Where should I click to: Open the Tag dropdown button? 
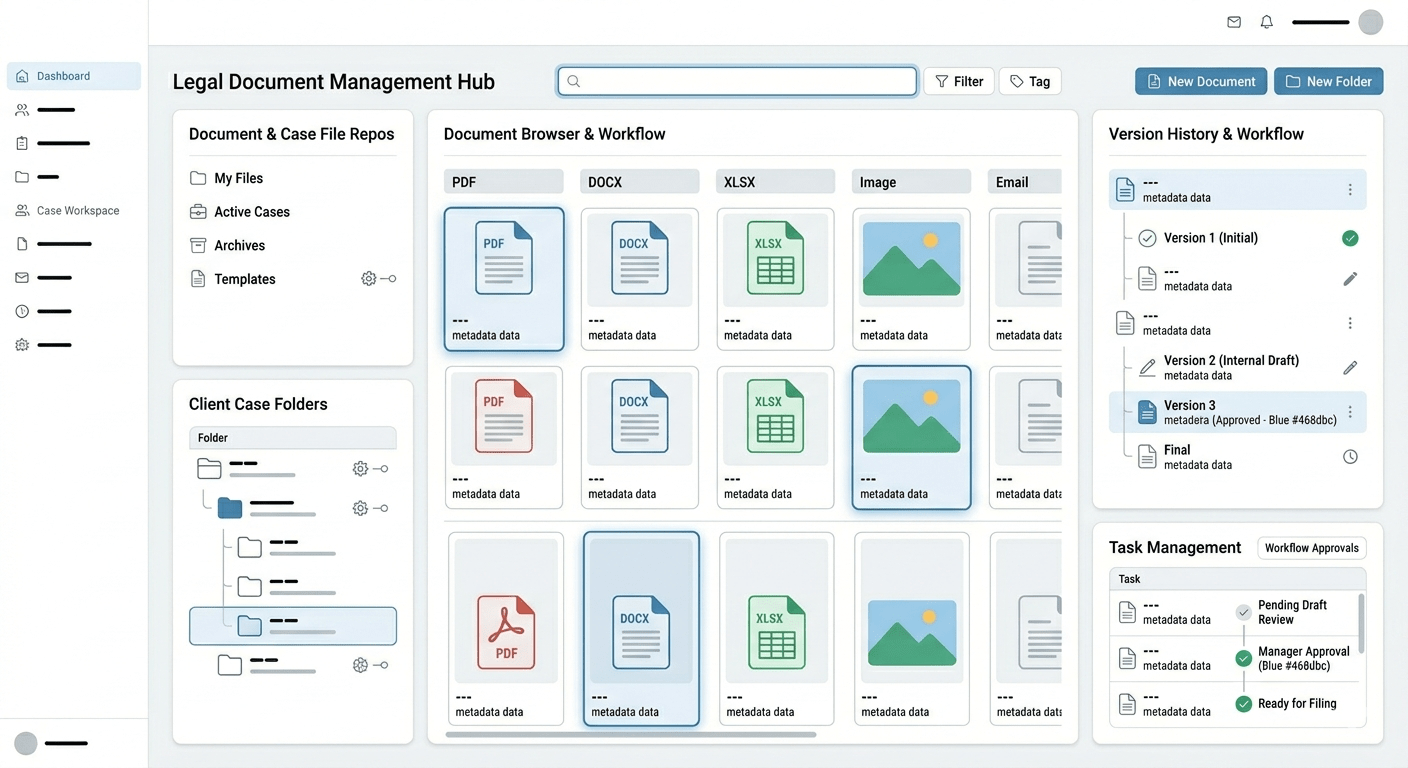tap(1030, 81)
